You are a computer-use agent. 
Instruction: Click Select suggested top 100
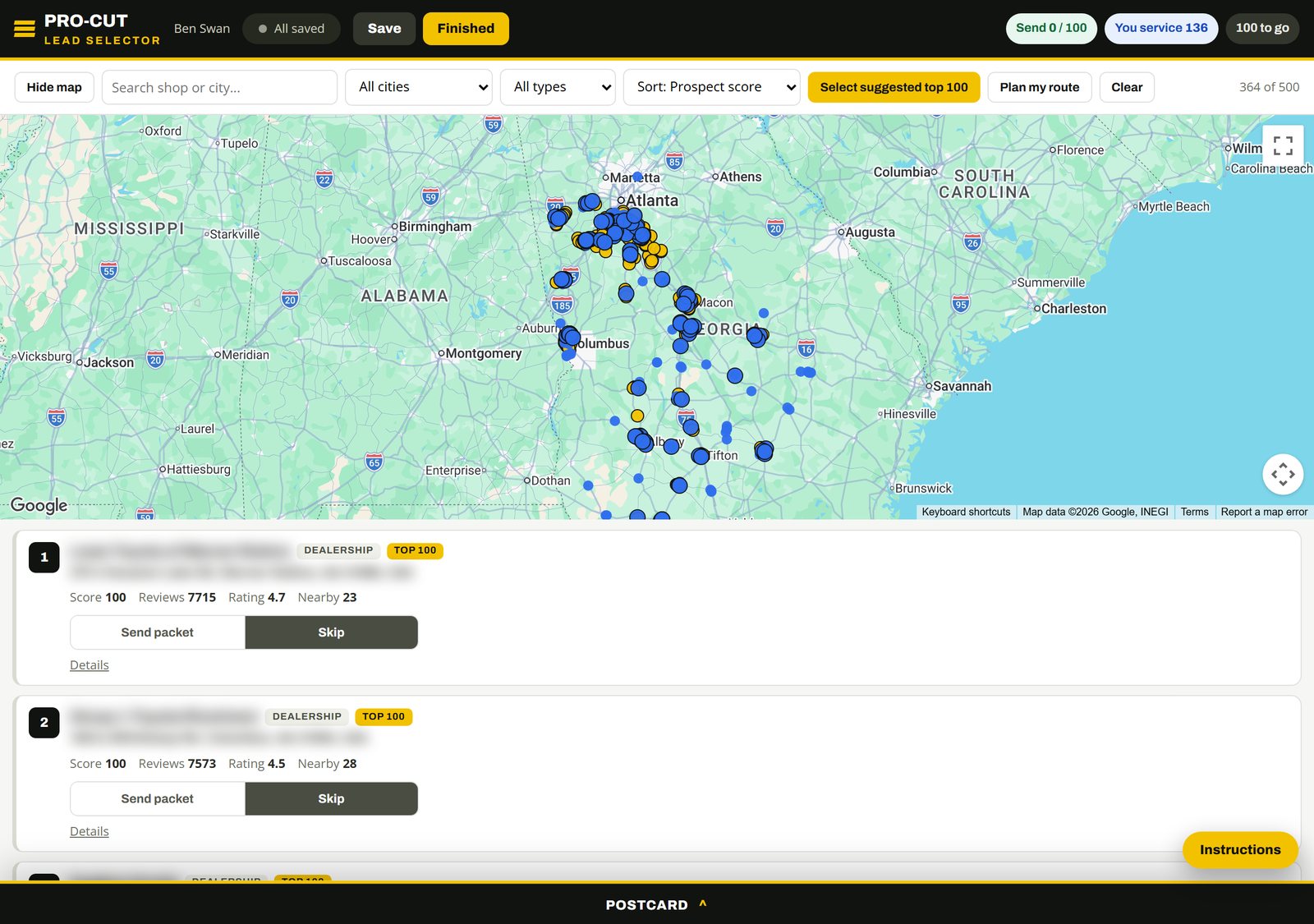tap(894, 87)
